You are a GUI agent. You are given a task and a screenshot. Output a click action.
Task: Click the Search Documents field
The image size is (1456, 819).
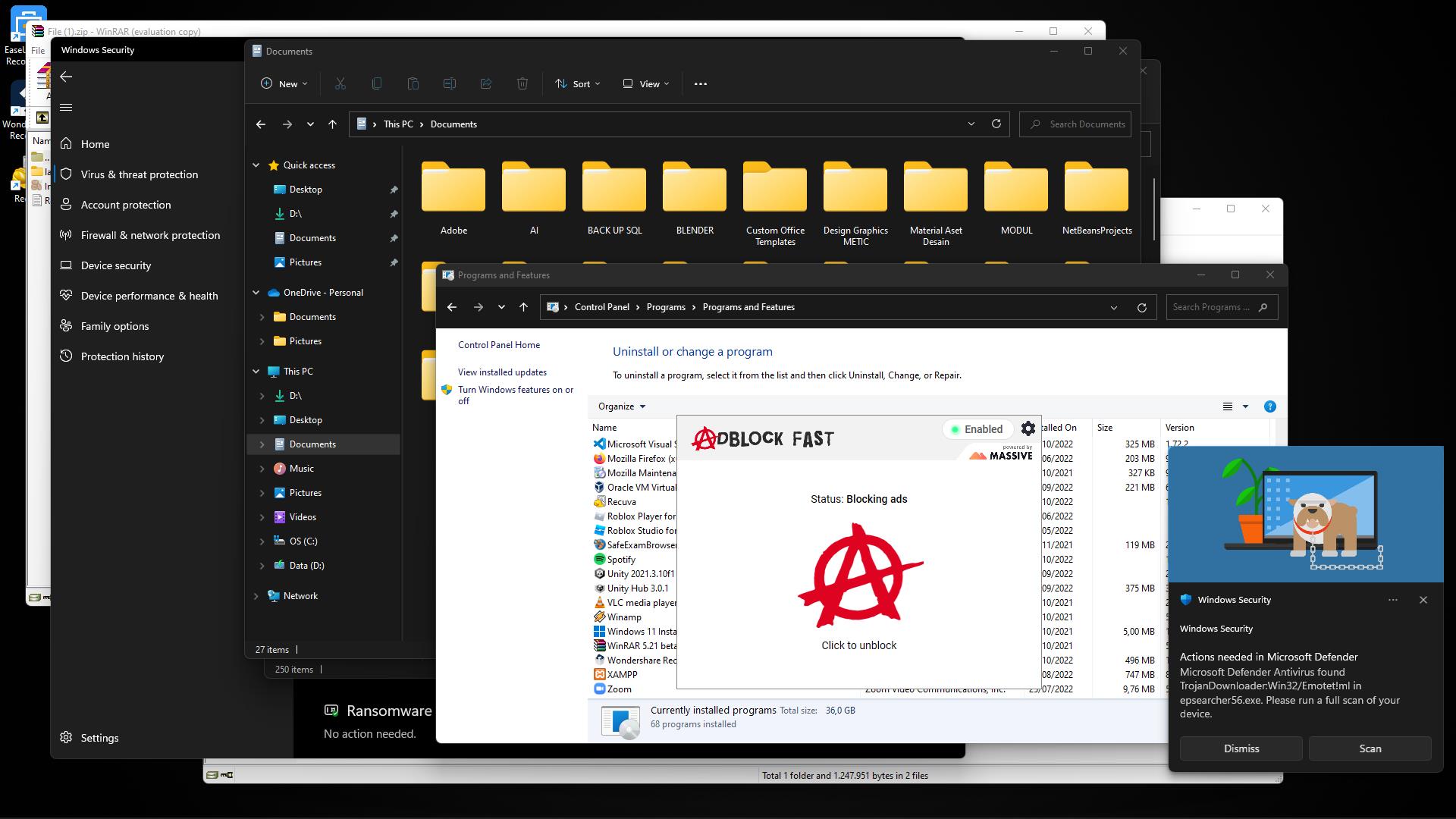pyautogui.click(x=1086, y=124)
